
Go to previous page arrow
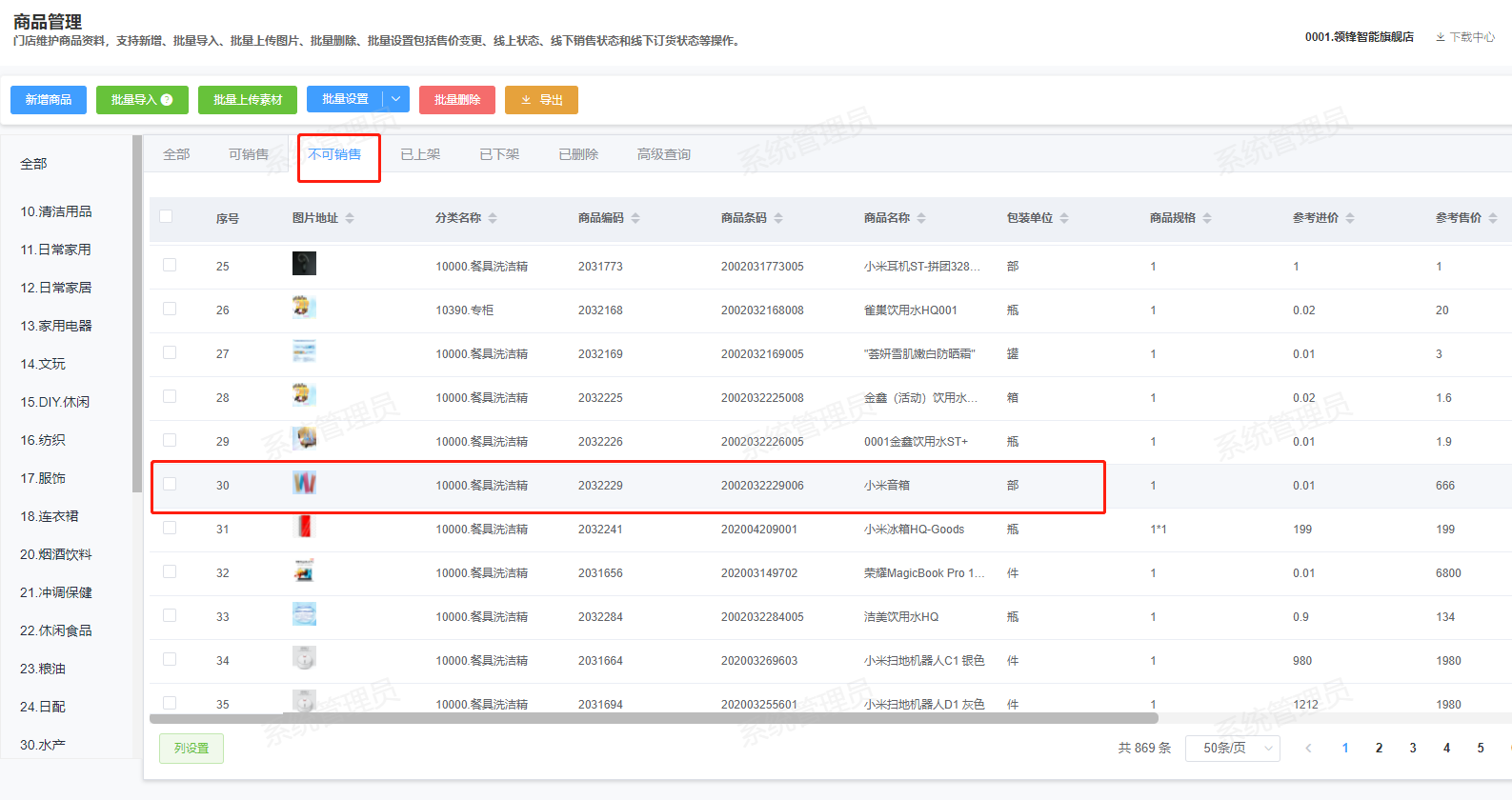pyautogui.click(x=1308, y=749)
